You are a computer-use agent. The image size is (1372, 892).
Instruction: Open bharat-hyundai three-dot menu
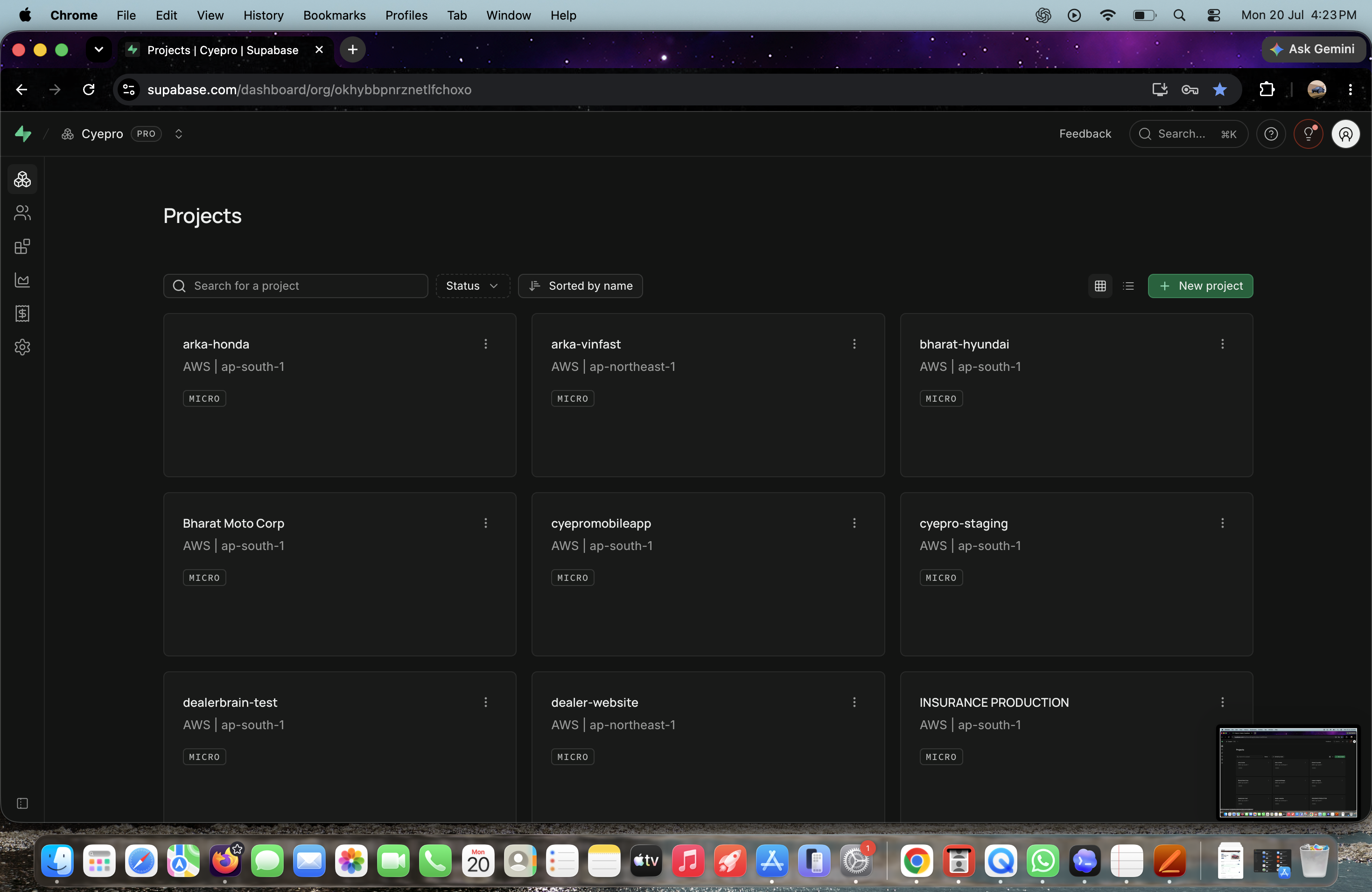pyautogui.click(x=1222, y=344)
